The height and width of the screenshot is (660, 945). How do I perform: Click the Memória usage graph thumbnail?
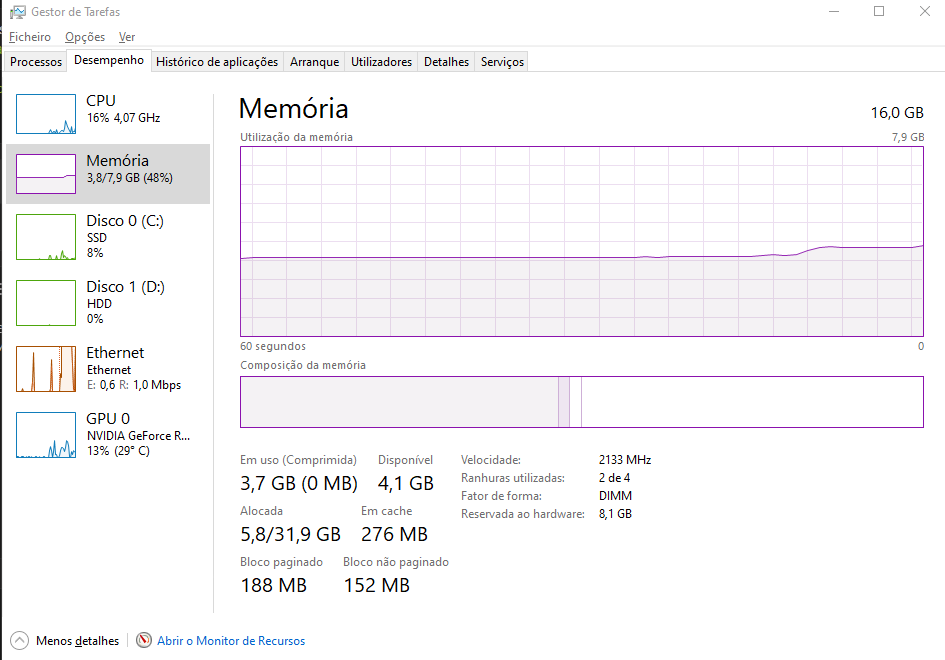point(46,174)
